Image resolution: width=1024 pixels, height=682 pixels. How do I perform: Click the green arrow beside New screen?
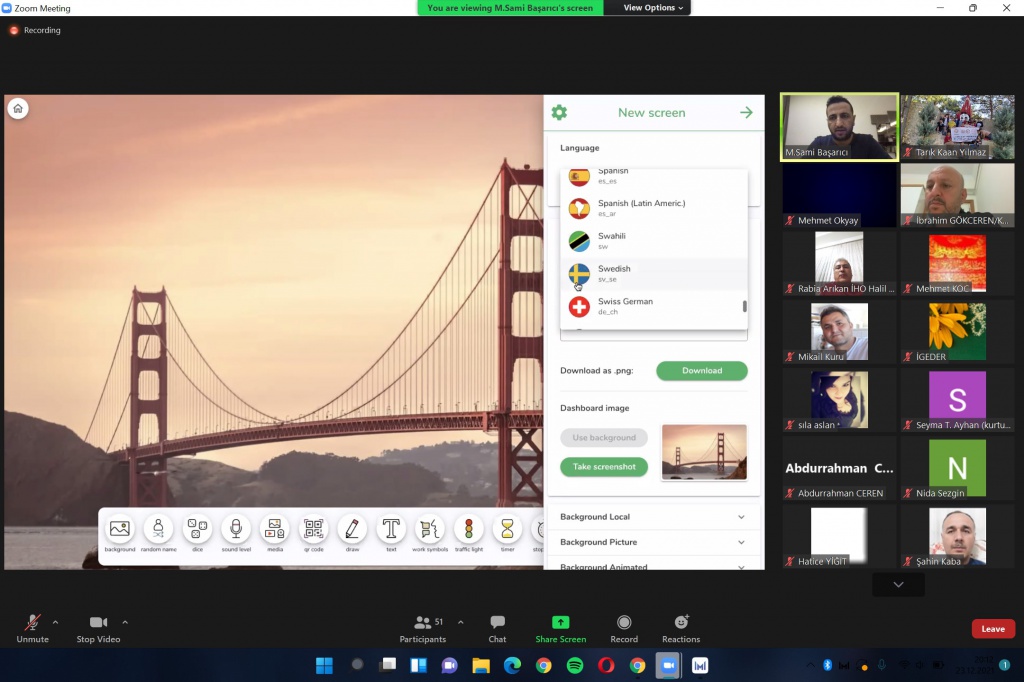tap(746, 112)
